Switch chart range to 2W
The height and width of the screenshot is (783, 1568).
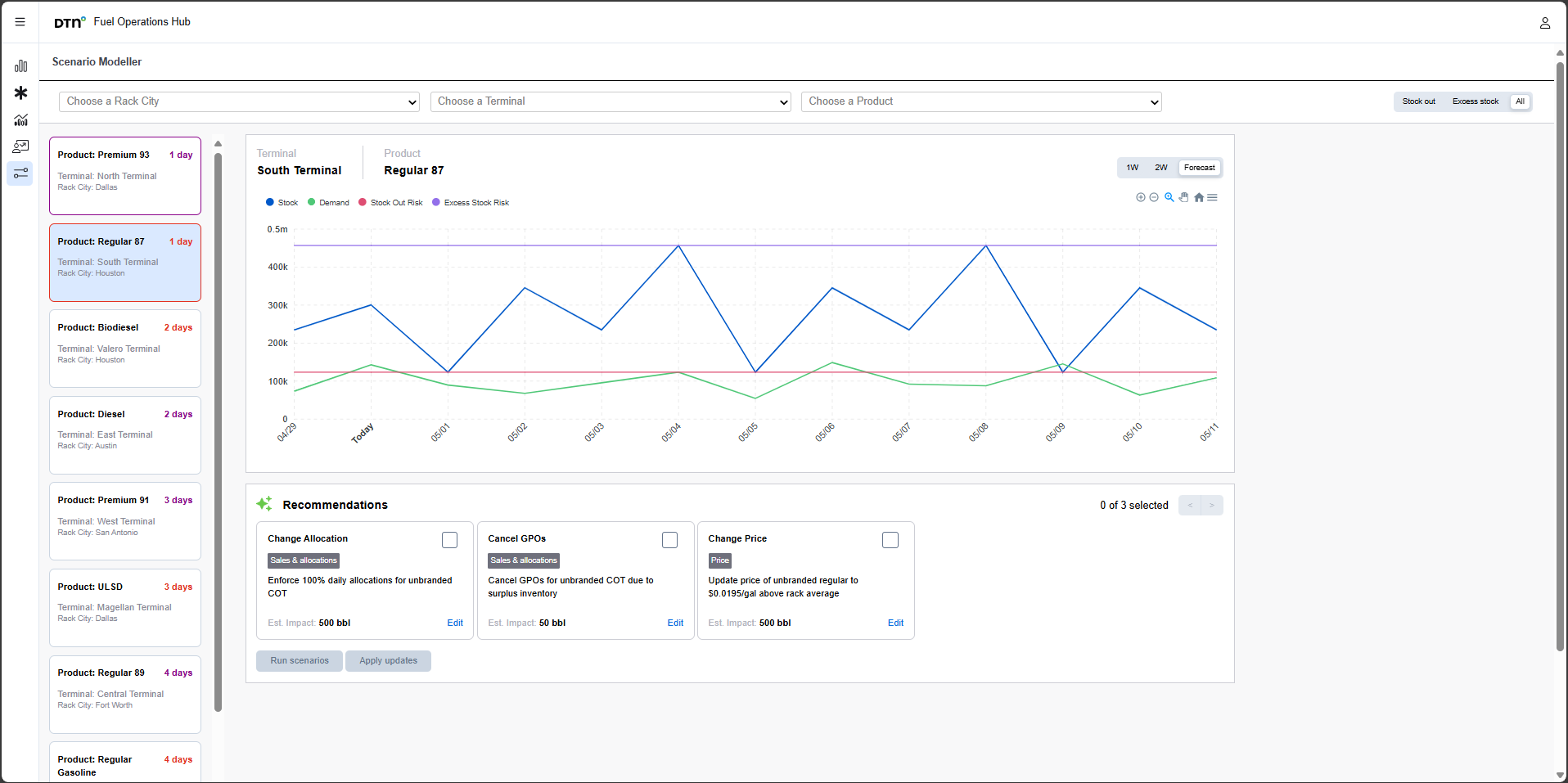[x=1160, y=168]
